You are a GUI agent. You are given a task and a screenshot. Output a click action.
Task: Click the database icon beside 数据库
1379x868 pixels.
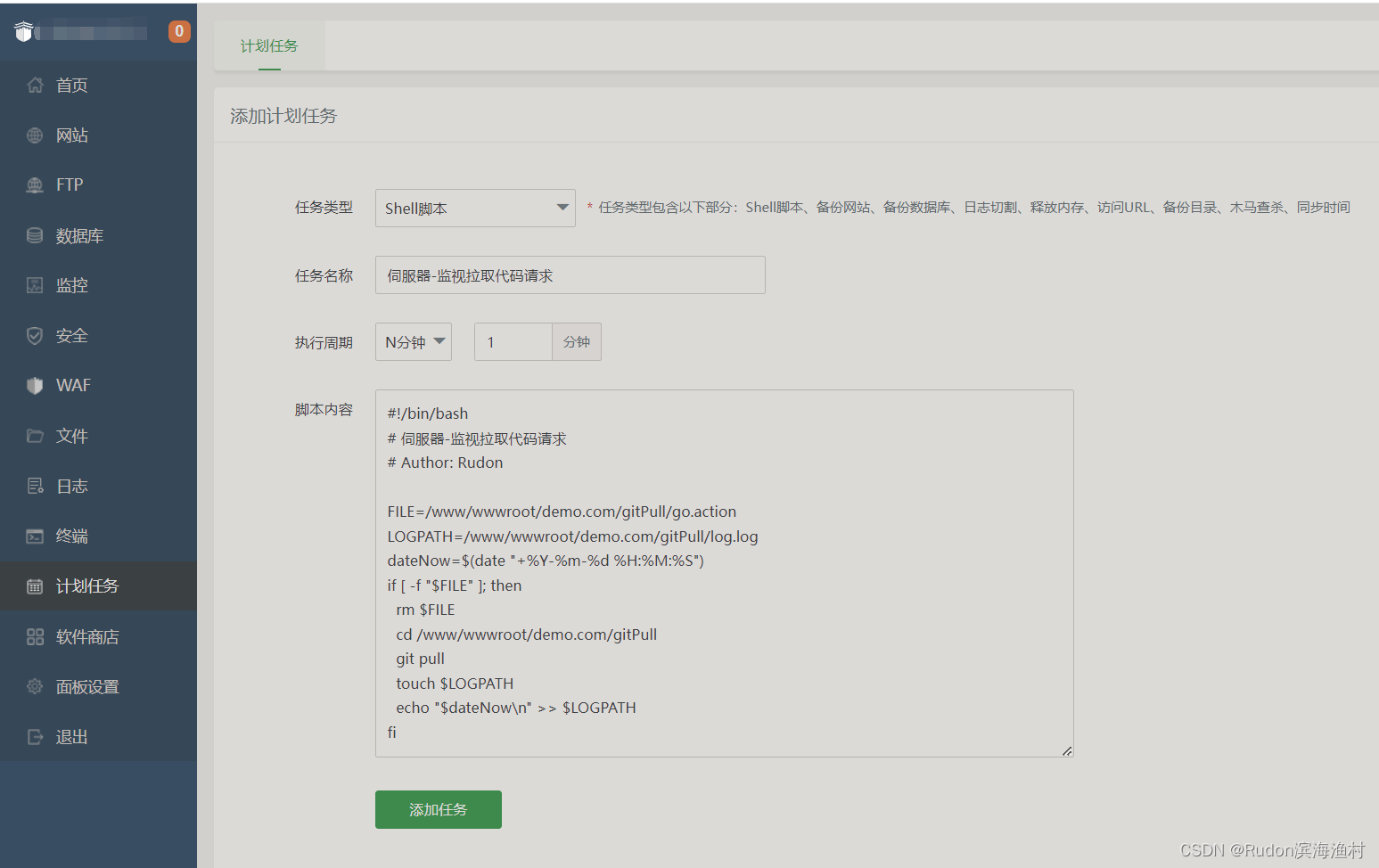[35, 235]
